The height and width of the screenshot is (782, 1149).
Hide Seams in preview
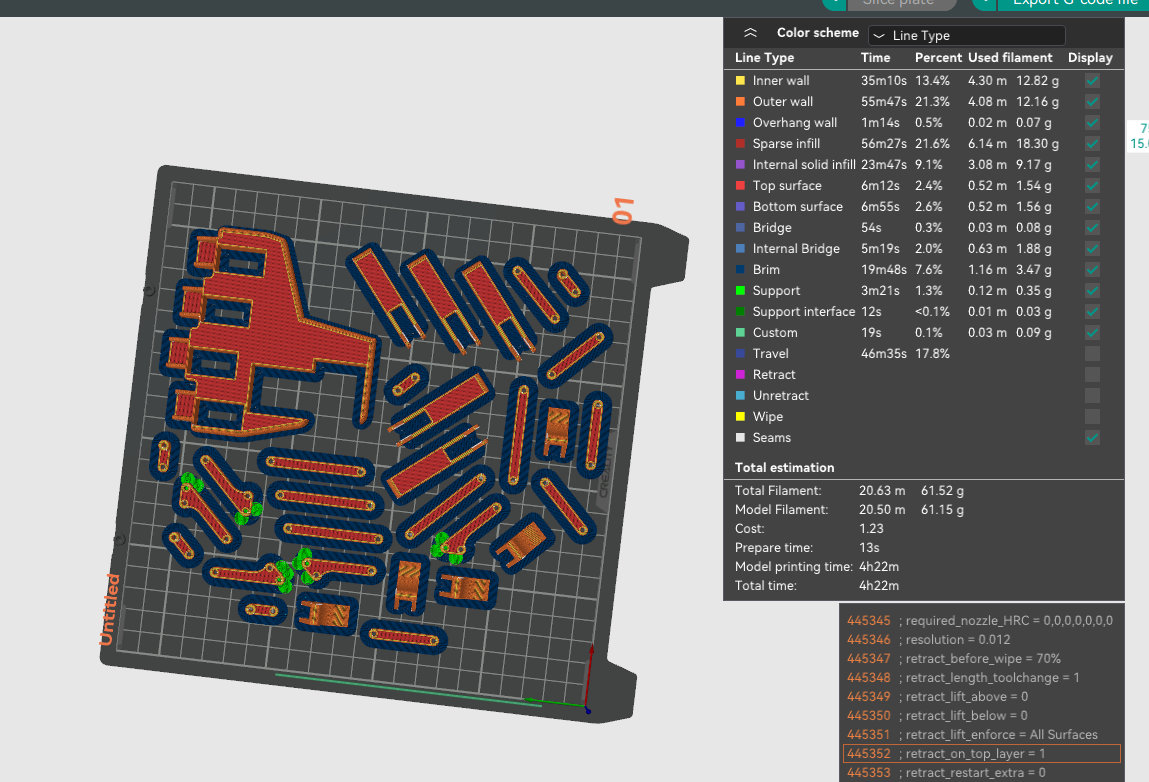[x=1092, y=438]
